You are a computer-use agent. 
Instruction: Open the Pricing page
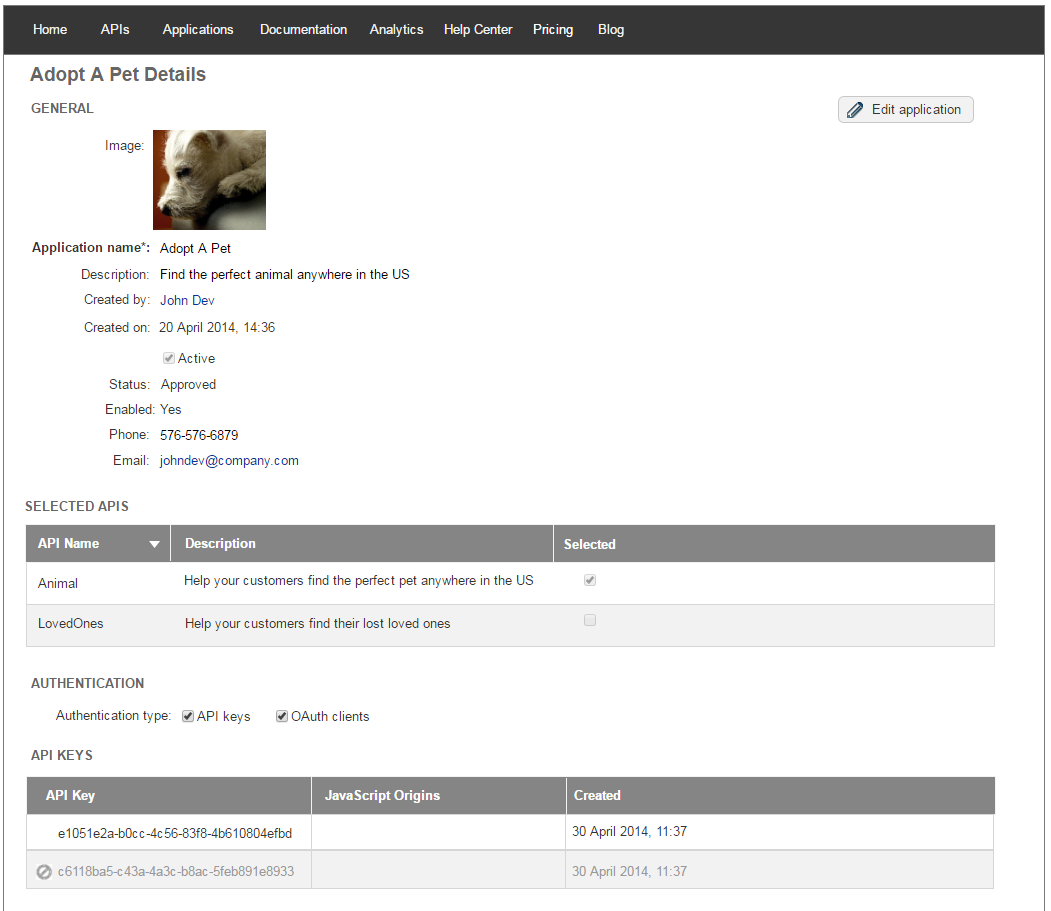553,29
